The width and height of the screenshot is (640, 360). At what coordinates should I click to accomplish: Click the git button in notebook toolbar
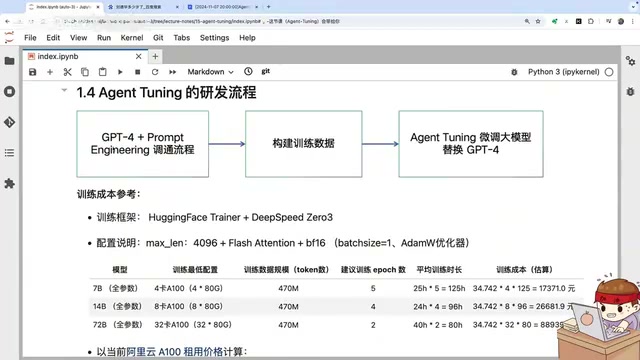pos(266,71)
